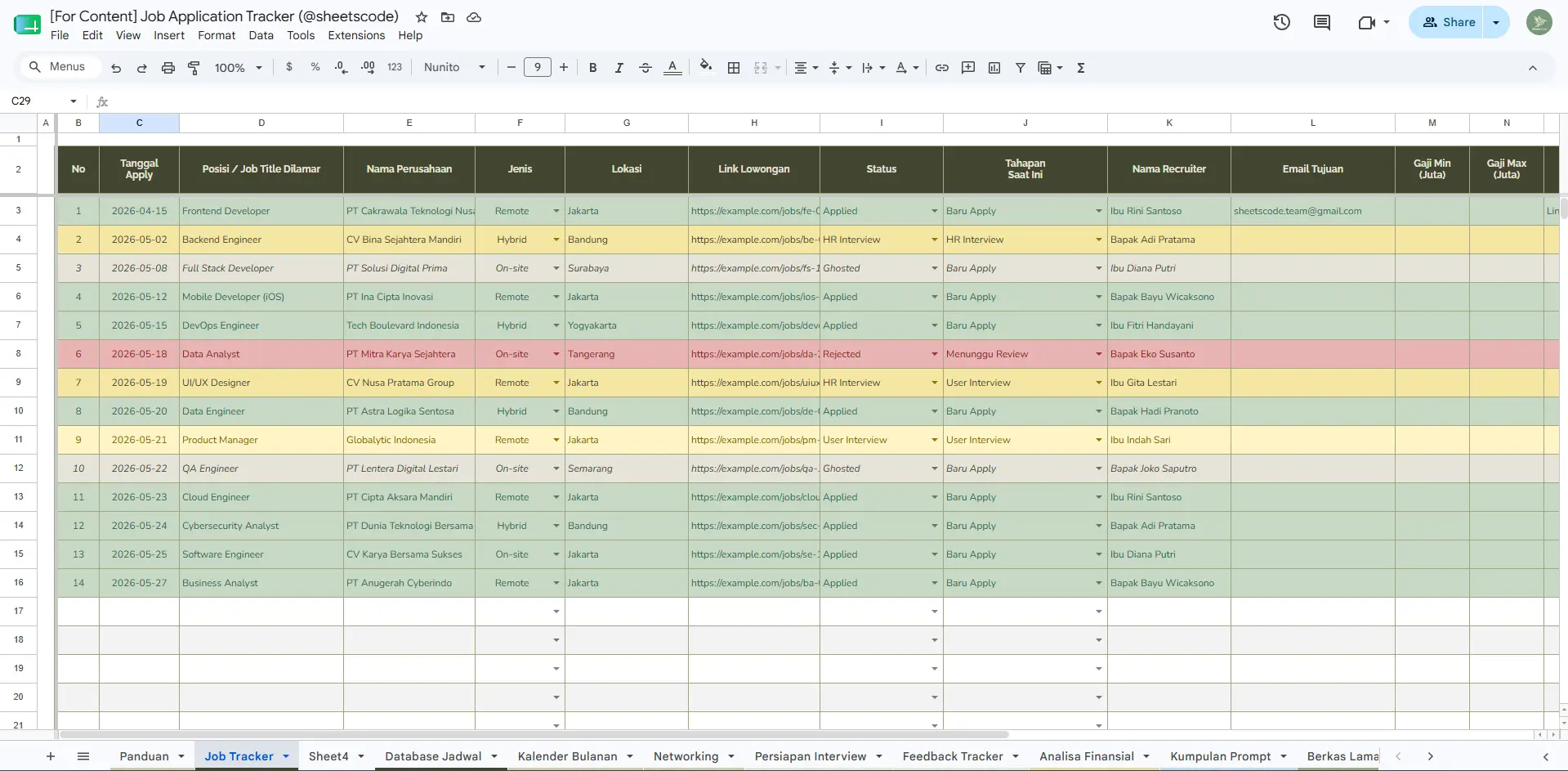Hide the menus toolbar
The width and height of the screenshot is (1568, 771).
tap(1533, 68)
